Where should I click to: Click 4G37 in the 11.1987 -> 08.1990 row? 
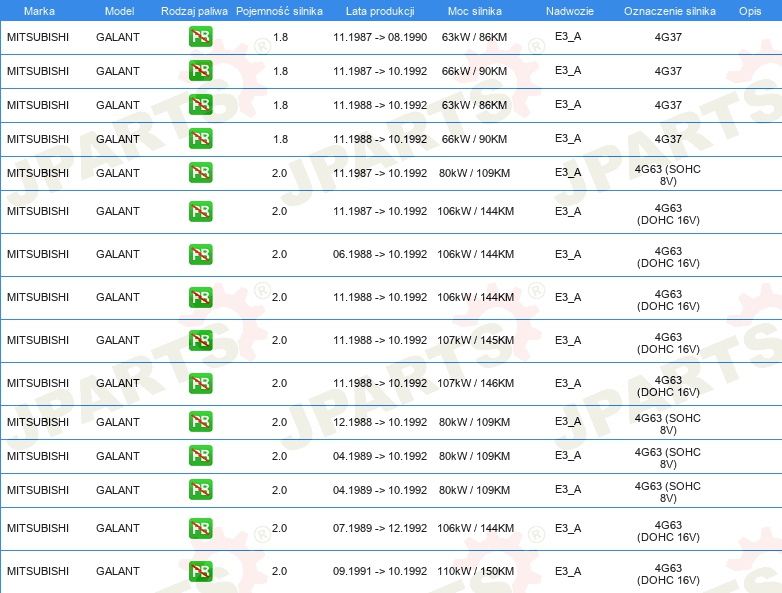(x=668, y=37)
